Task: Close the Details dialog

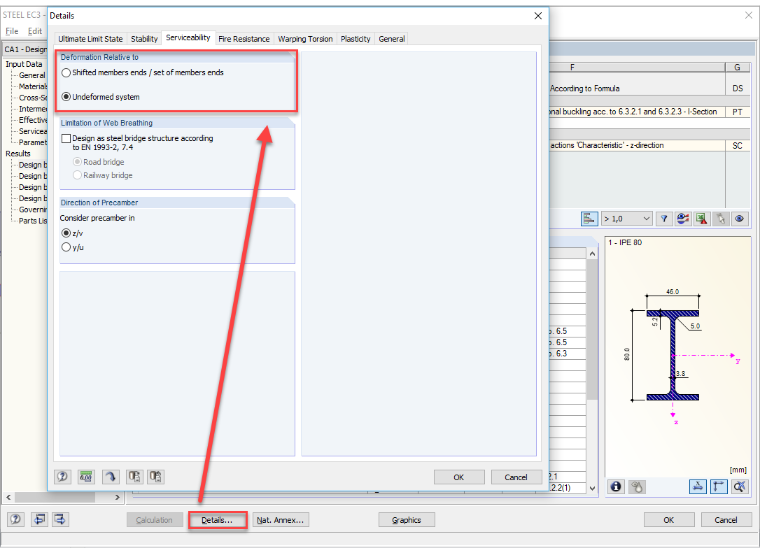Action: (x=538, y=16)
